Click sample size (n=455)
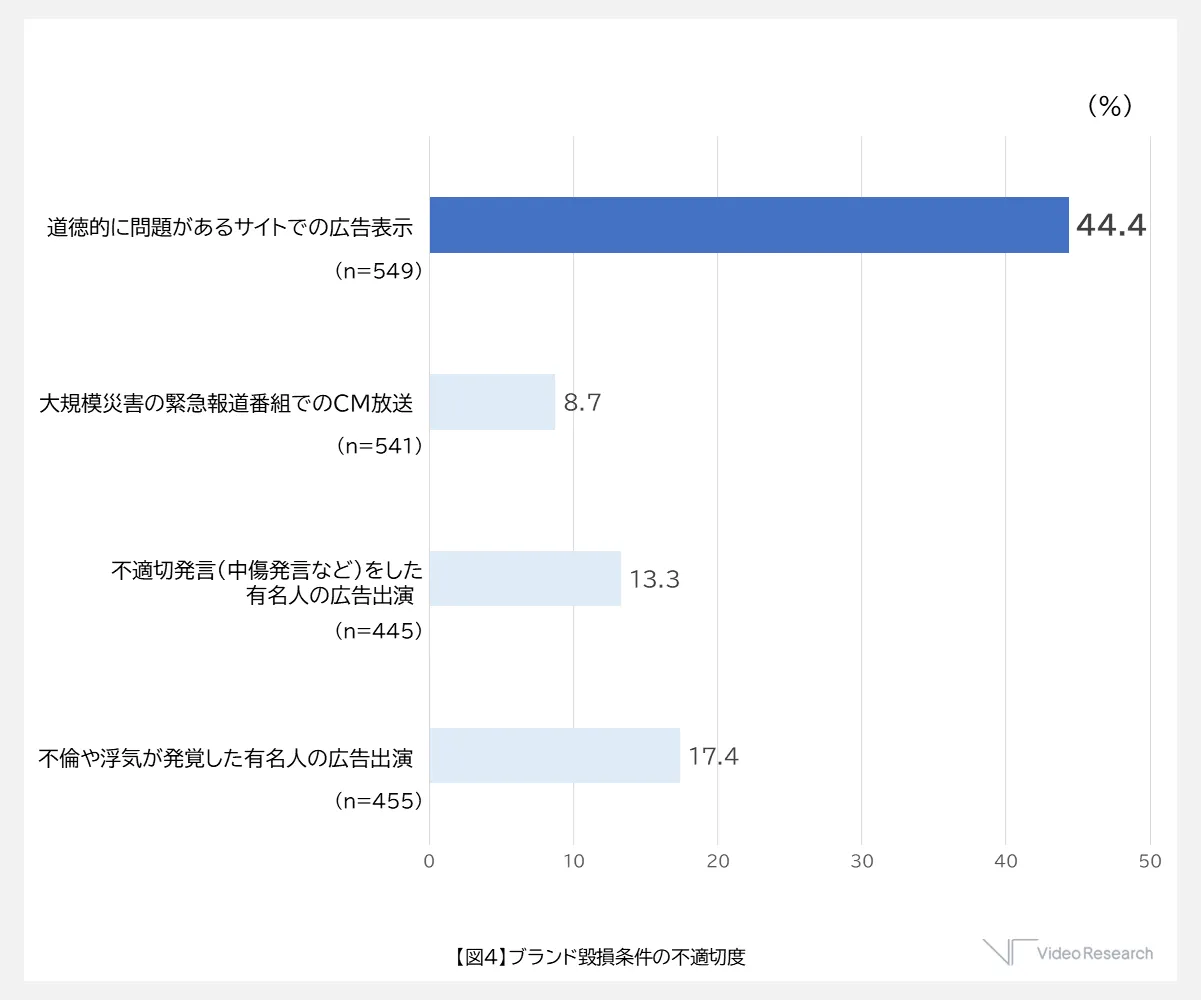Image resolution: width=1201 pixels, height=1000 pixels. click(x=378, y=801)
